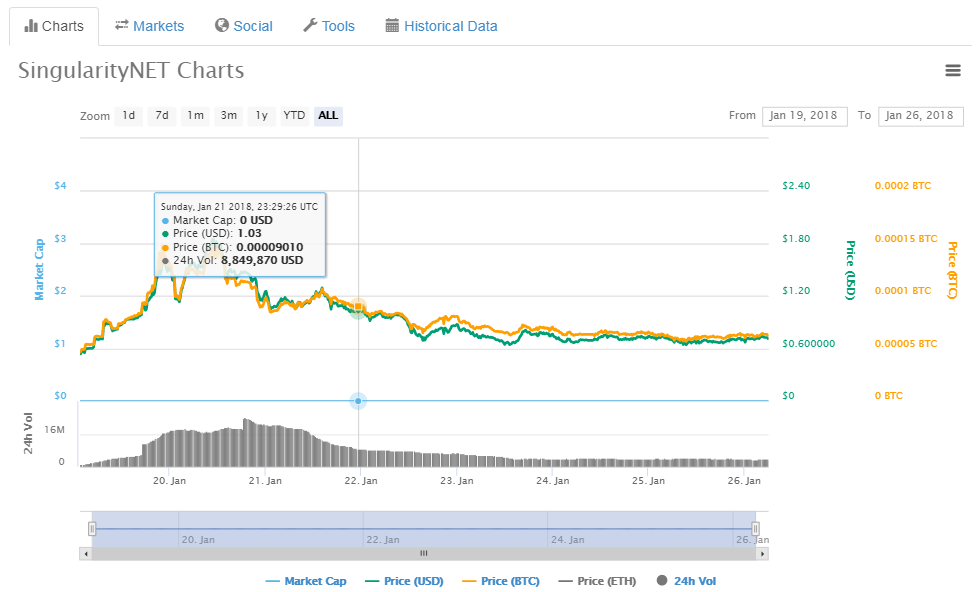Click the left navigator range handle

click(92, 529)
